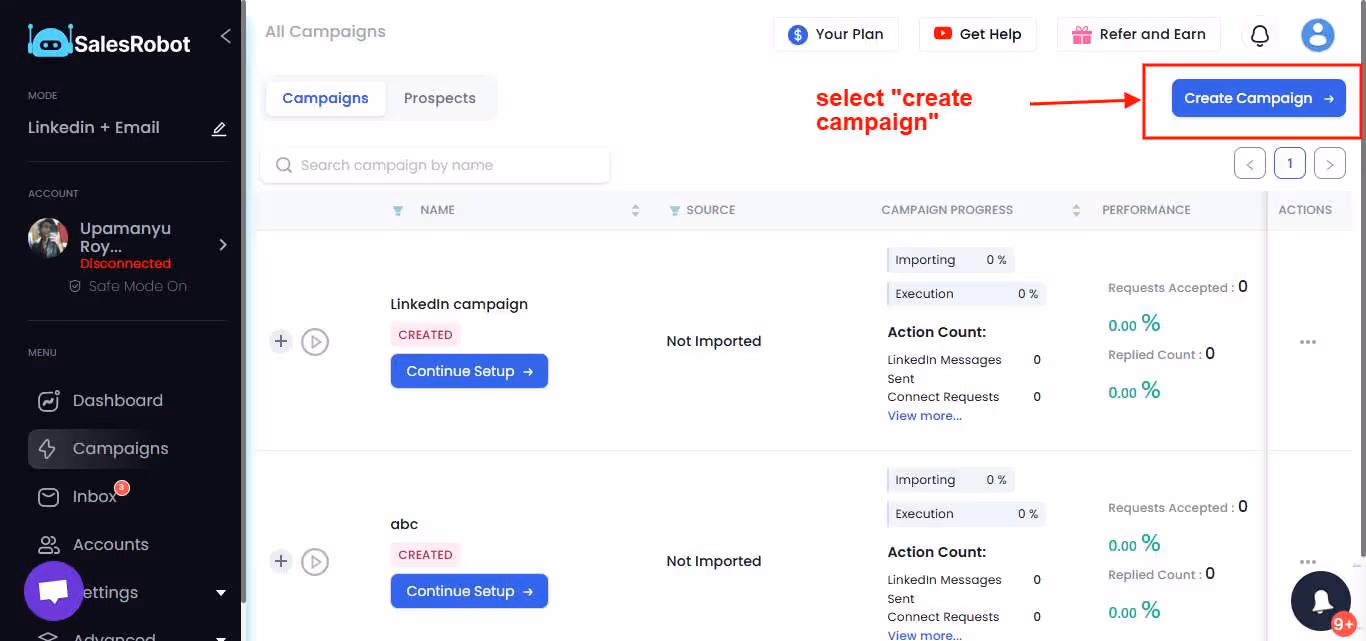
Task: Open the Dashboard from the sidebar
Action: pyautogui.click(x=117, y=400)
